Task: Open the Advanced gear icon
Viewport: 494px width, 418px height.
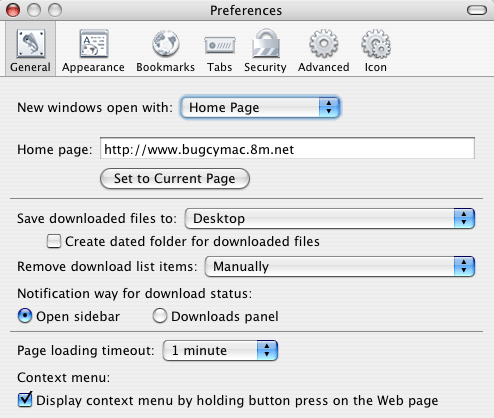Action: 324,43
